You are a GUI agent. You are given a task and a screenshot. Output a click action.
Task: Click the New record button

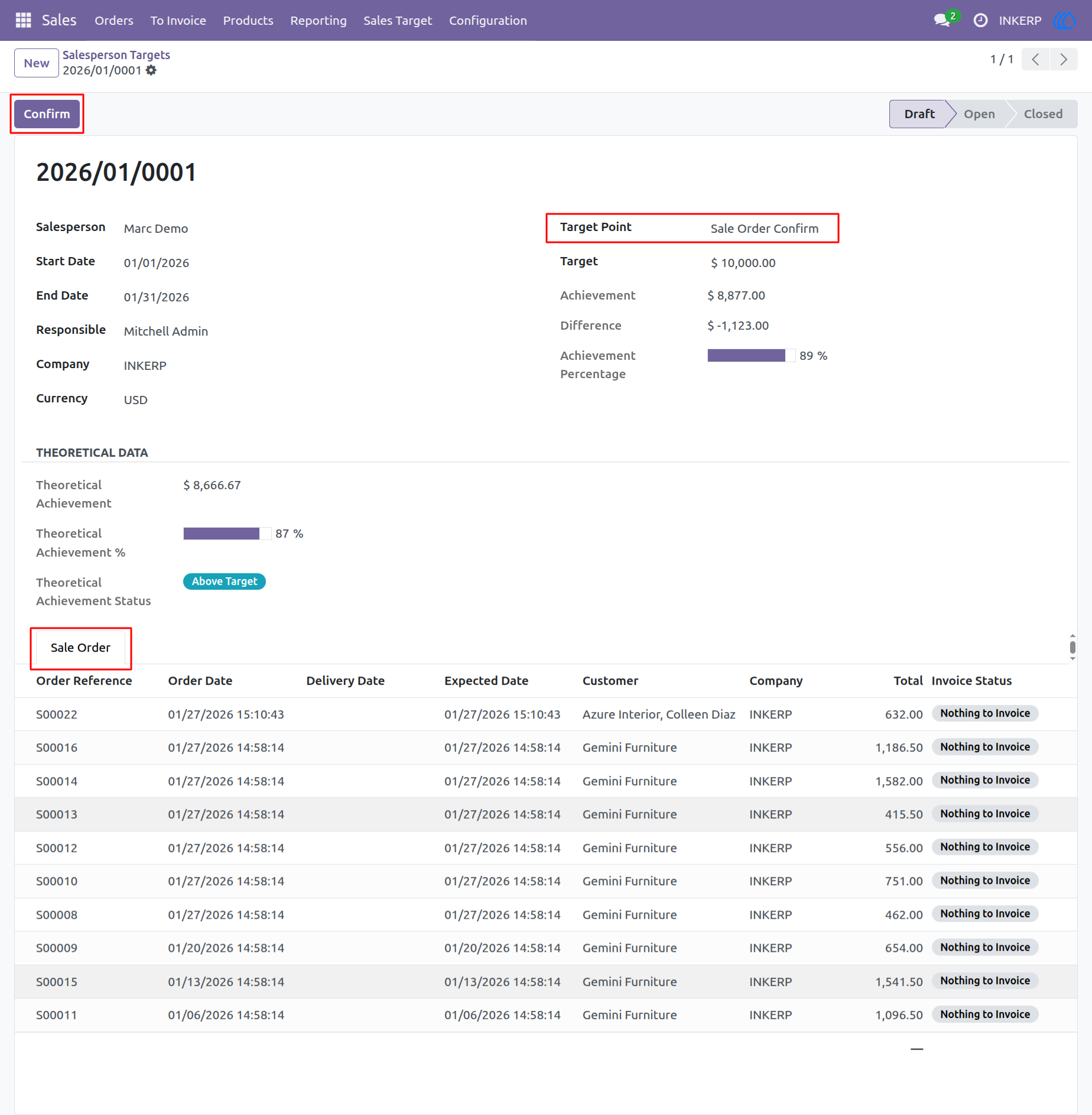37,63
